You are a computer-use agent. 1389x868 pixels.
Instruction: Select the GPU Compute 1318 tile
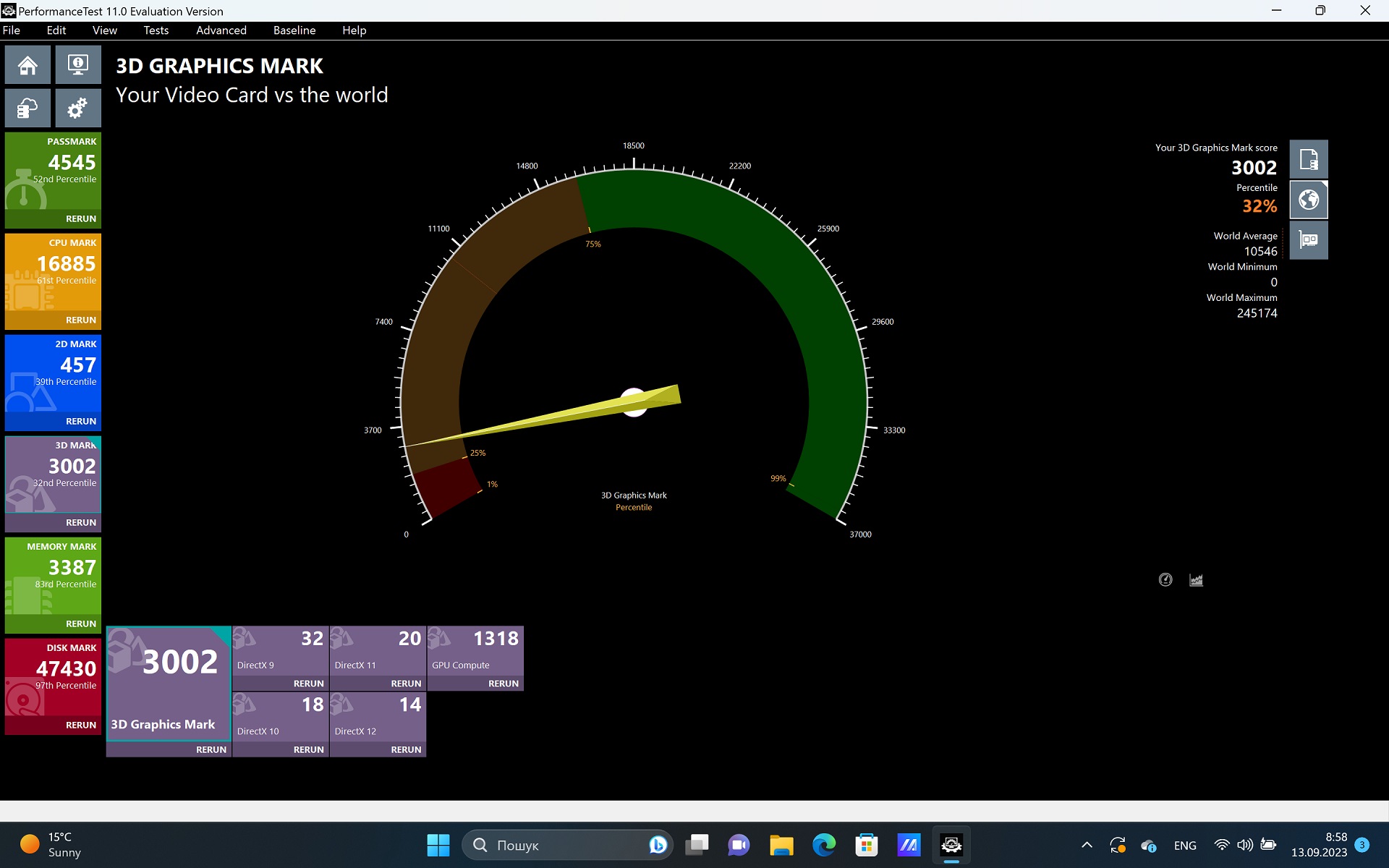coord(475,651)
